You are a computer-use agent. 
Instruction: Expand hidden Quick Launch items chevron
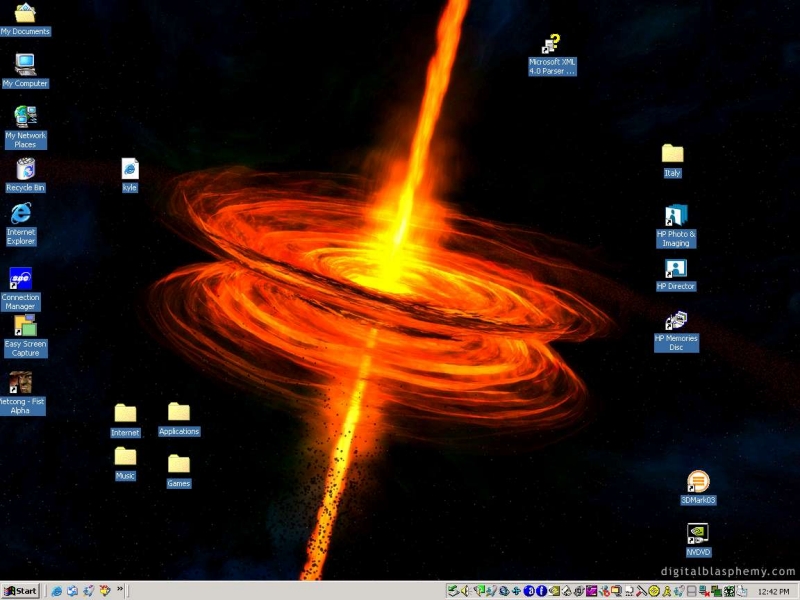click(x=120, y=589)
